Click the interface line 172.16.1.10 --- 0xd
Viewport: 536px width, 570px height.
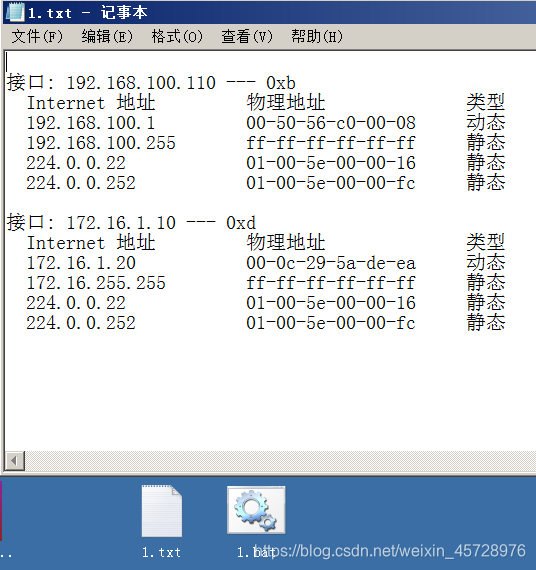tap(132, 223)
